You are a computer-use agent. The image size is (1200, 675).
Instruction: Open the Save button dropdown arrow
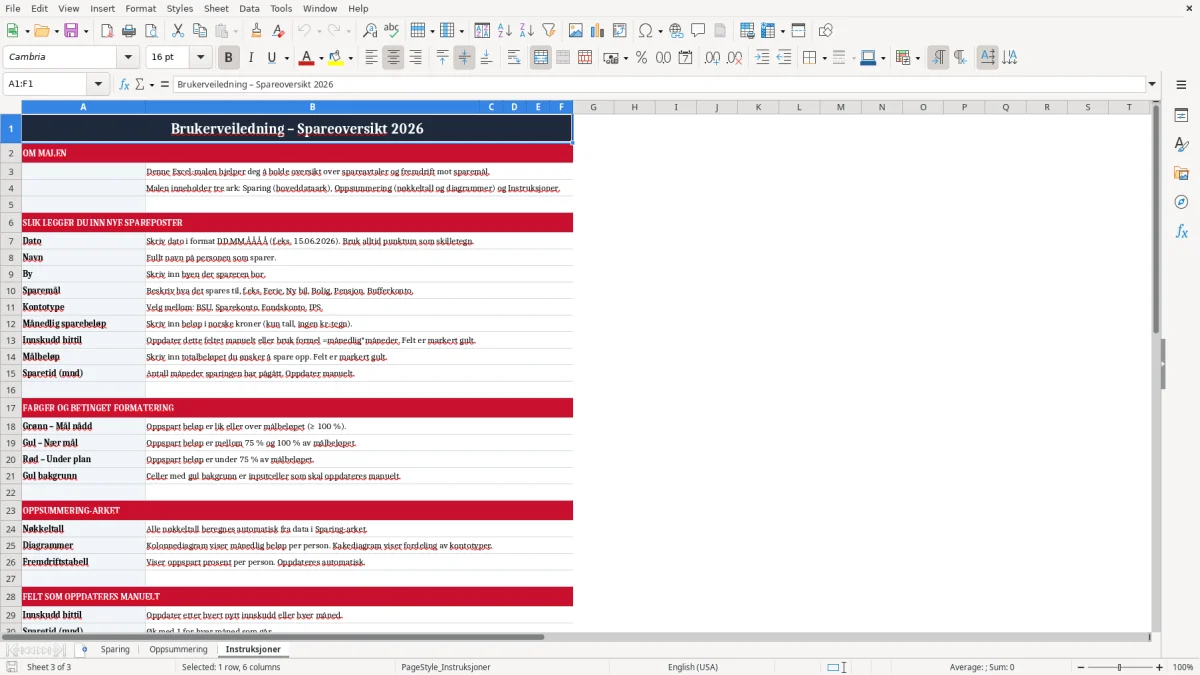(x=87, y=31)
